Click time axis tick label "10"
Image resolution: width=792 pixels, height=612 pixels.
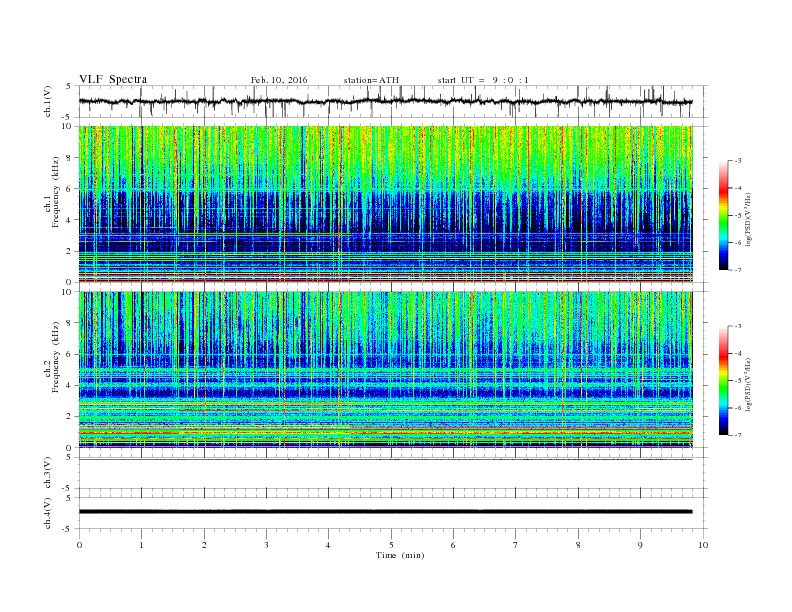tap(703, 545)
